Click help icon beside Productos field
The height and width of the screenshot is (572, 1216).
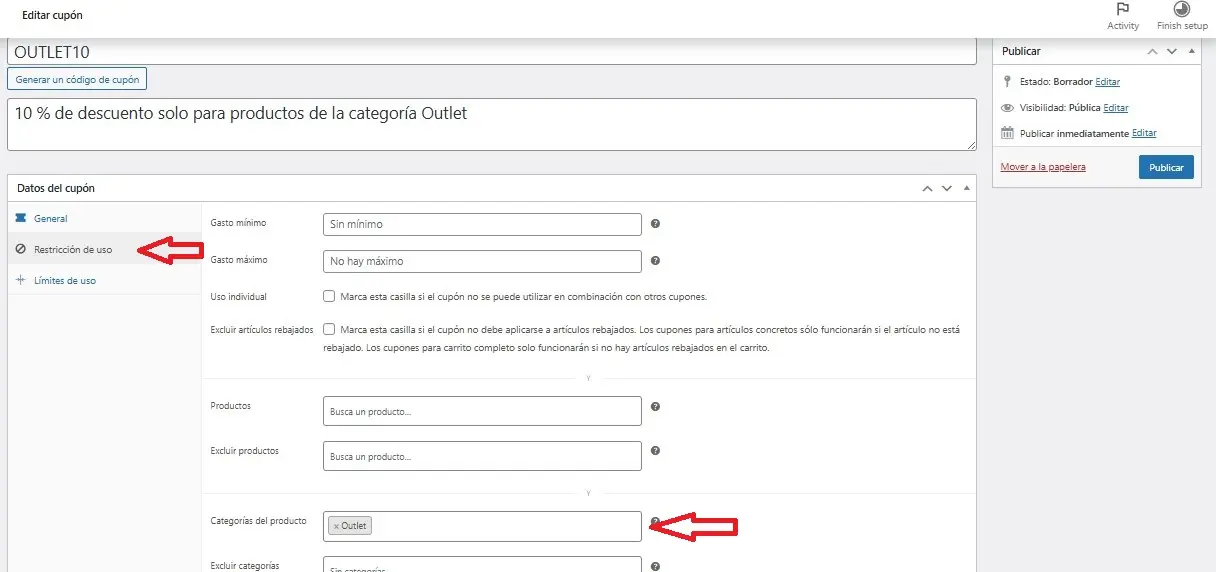pyautogui.click(x=655, y=407)
